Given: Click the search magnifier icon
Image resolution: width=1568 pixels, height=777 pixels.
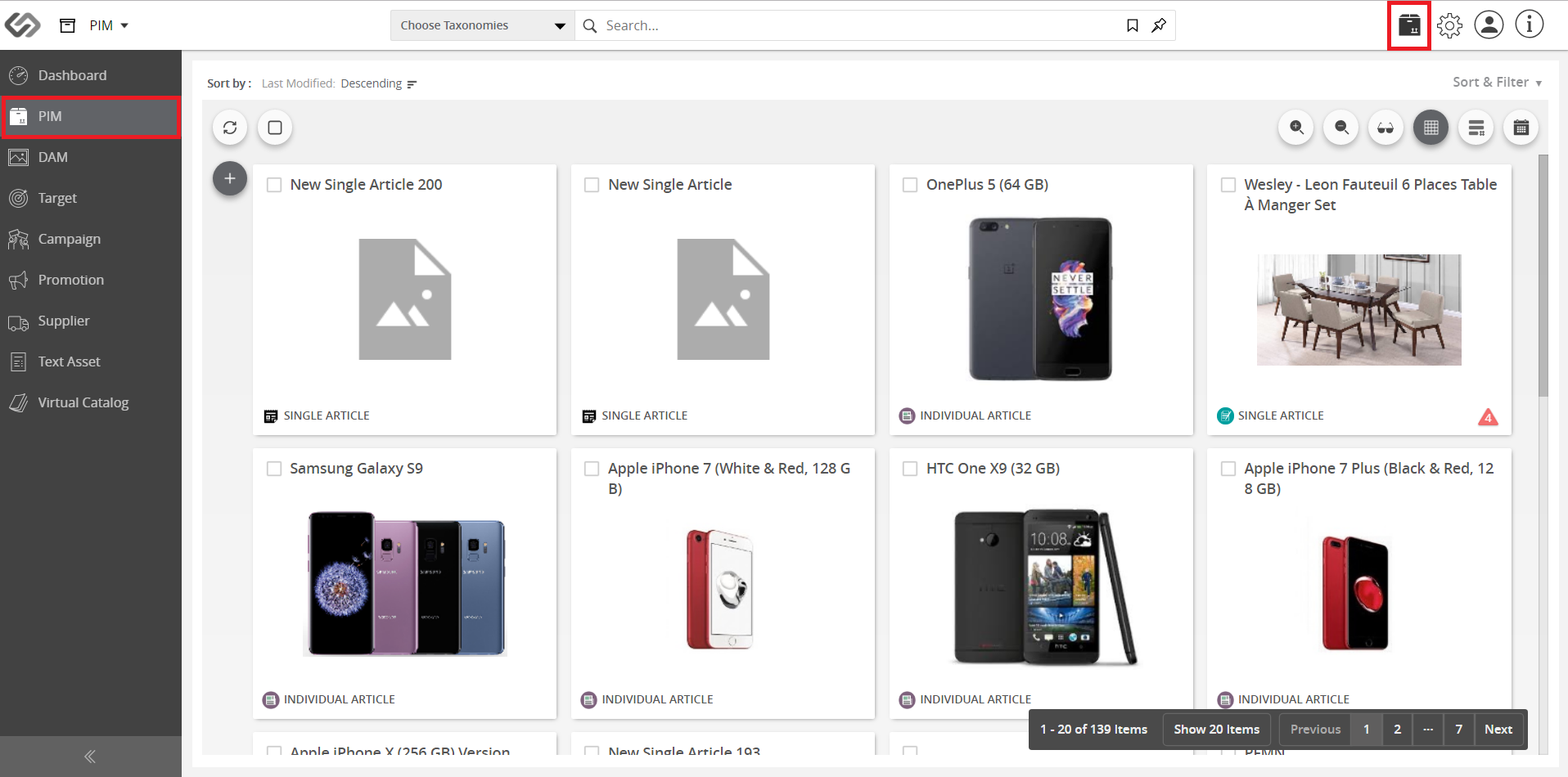Looking at the screenshot, I should click(x=589, y=25).
